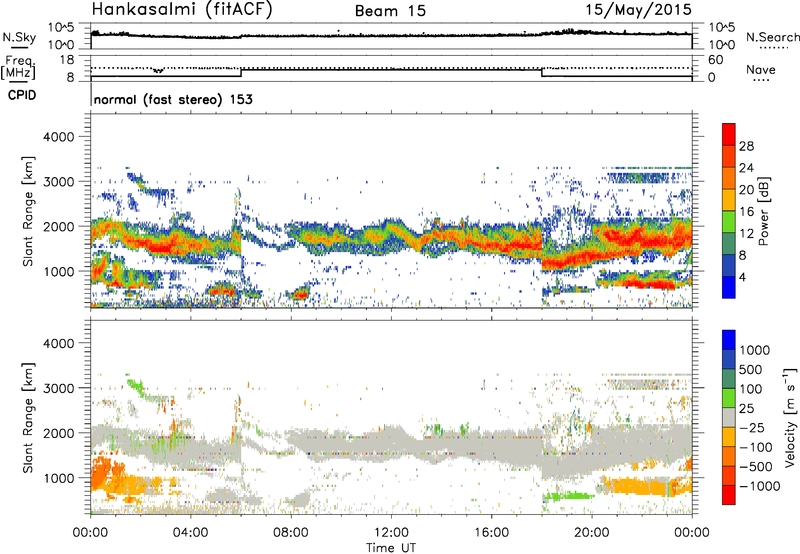Click the frequency step-up line near 06:00
Image resolution: width=800 pixels, height=554 pixels.
pos(241,72)
